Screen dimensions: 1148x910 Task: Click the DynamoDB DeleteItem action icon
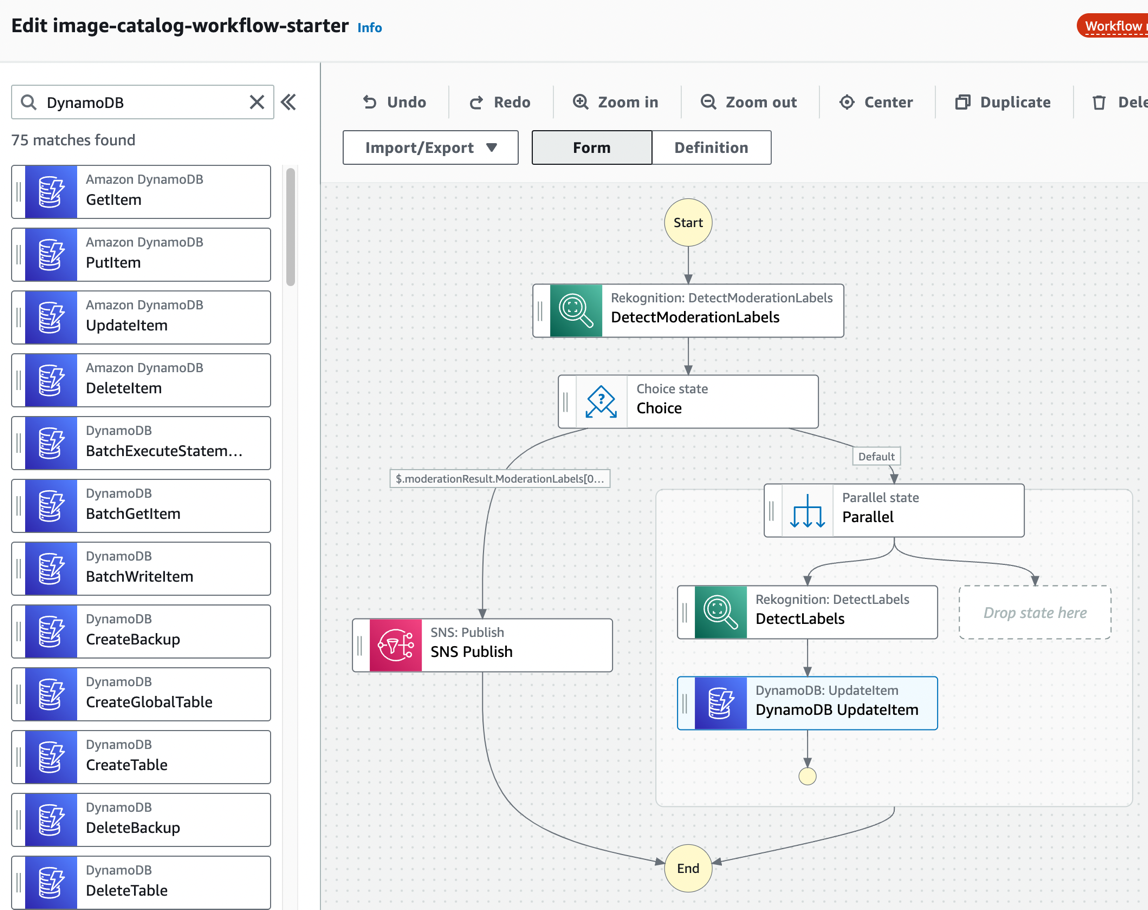pos(51,381)
